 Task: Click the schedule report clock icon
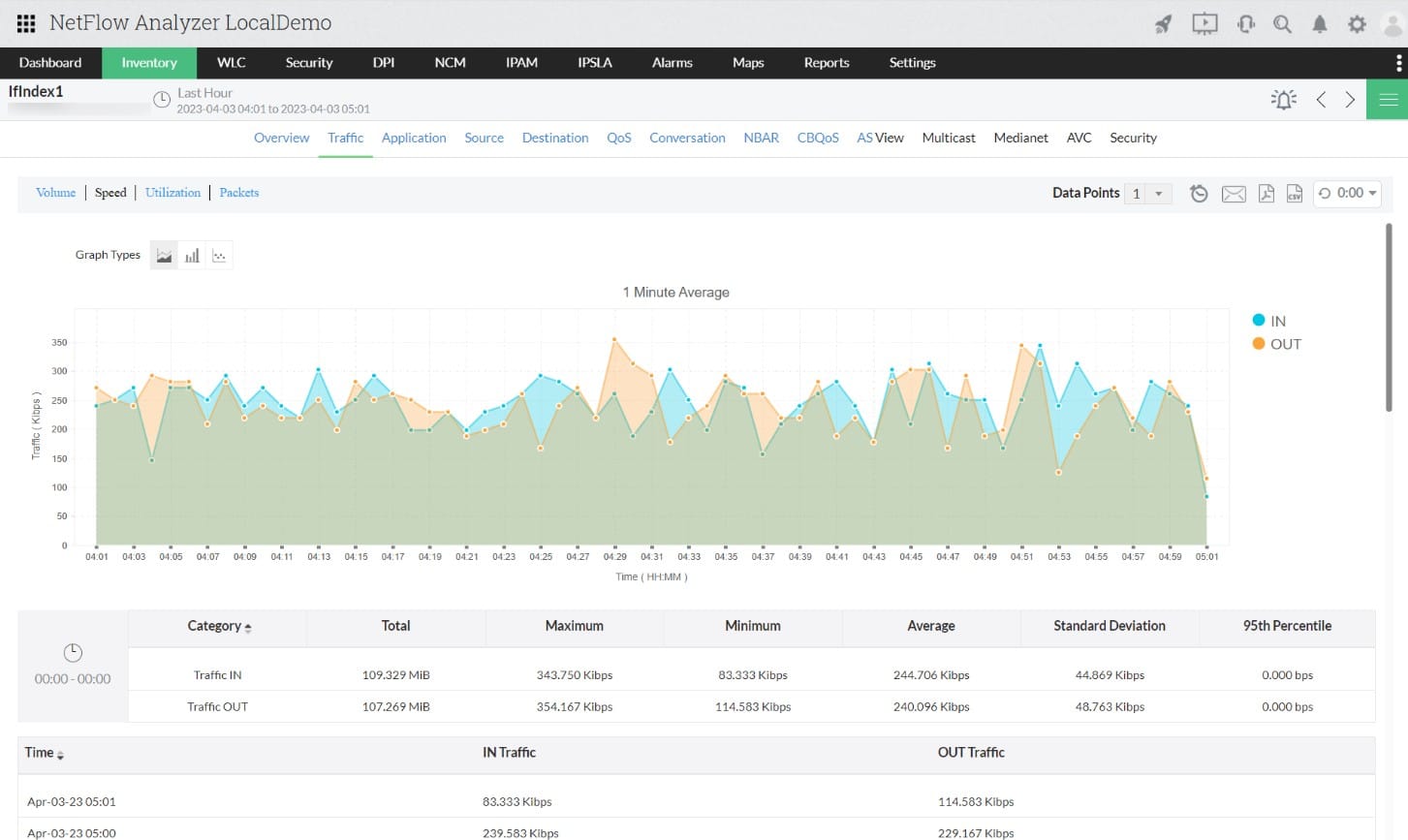[1199, 194]
